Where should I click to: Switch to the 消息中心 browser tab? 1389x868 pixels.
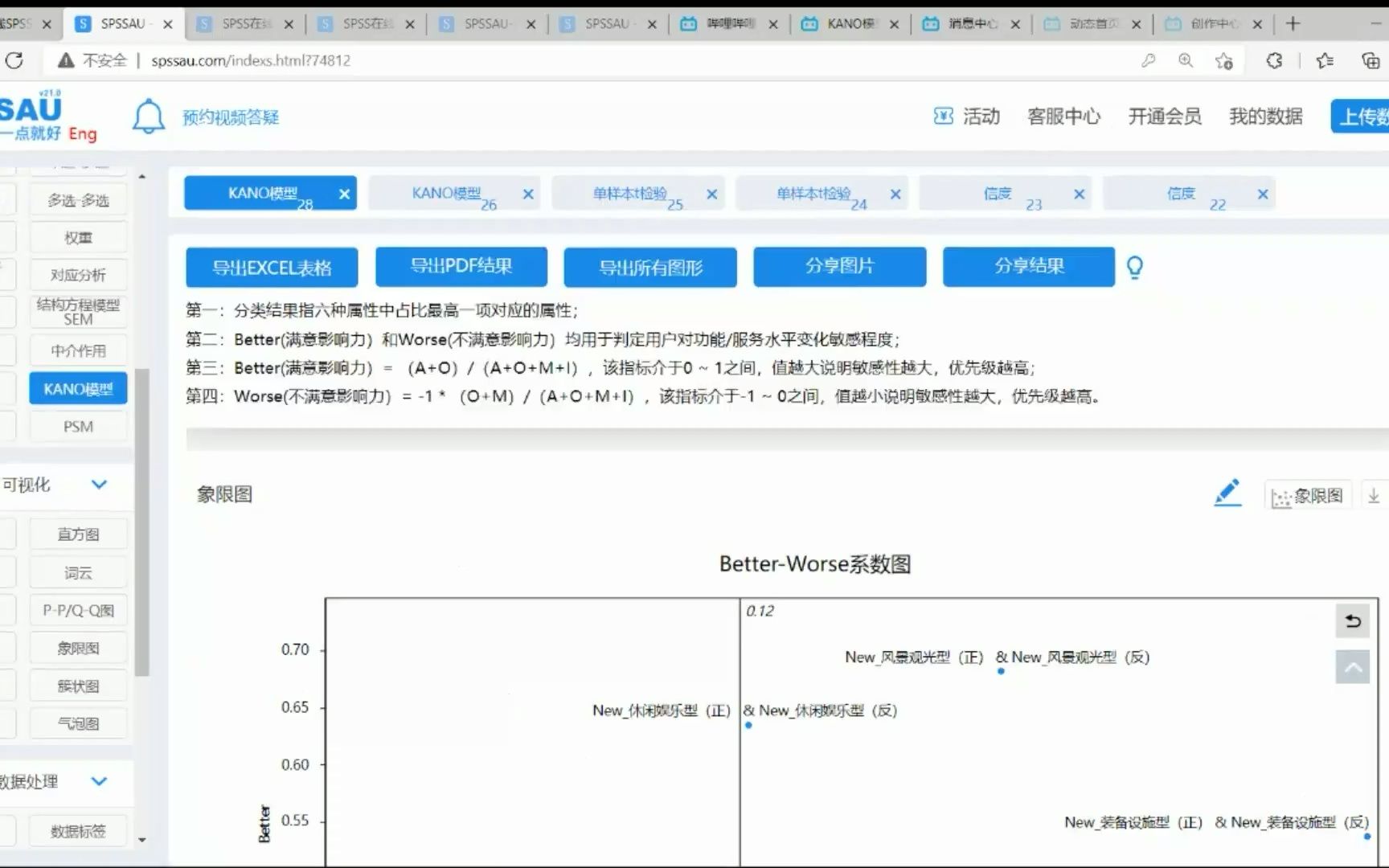pos(972,24)
